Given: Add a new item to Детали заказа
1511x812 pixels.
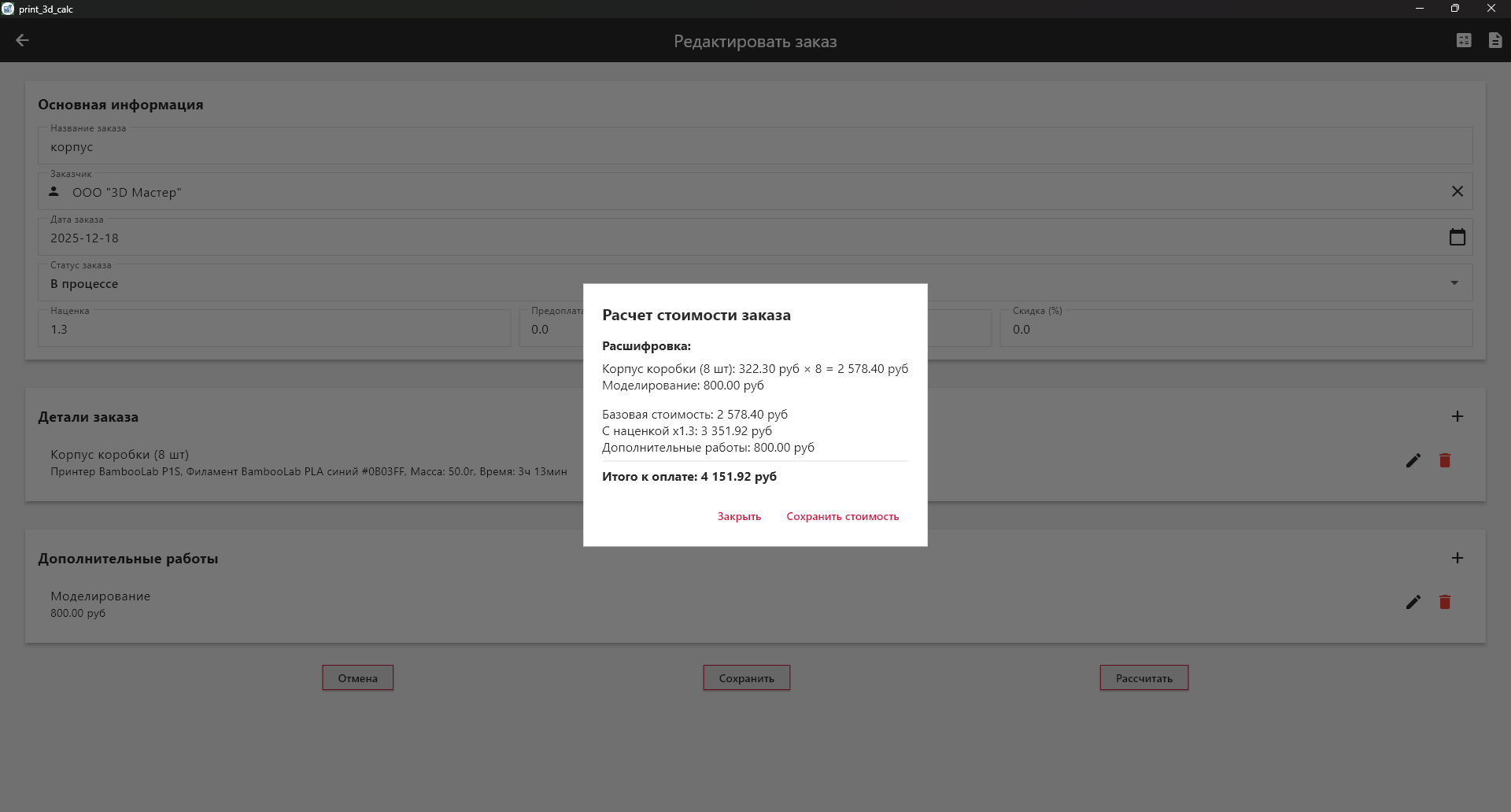Looking at the screenshot, I should 1457,416.
